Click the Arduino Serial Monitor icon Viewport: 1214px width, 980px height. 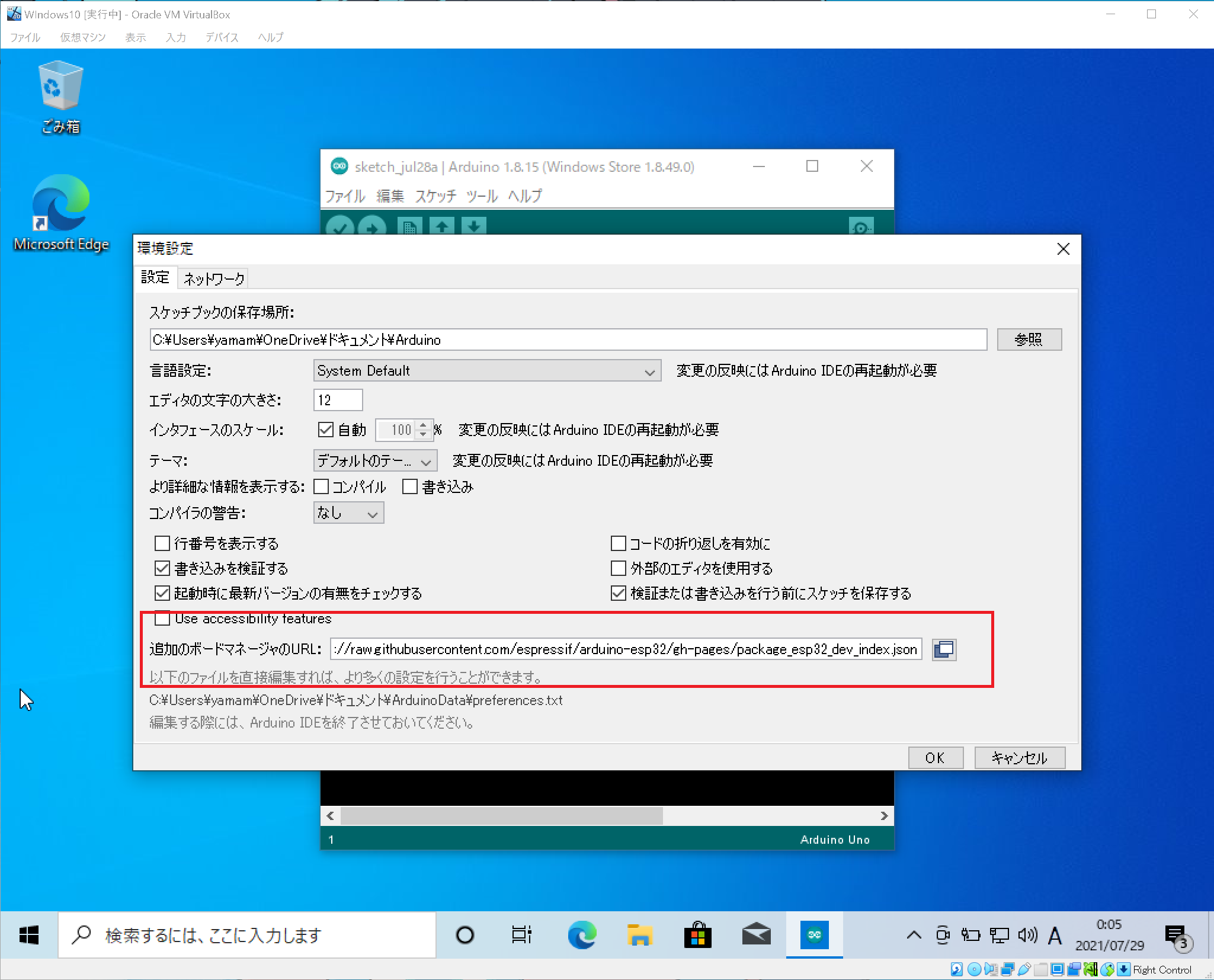860,227
